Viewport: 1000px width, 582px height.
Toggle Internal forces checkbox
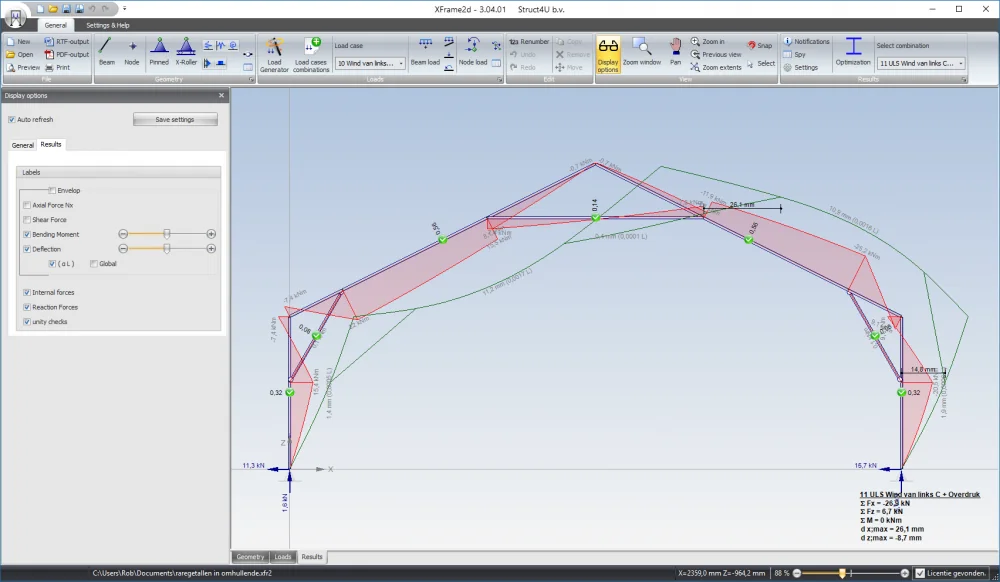tap(27, 292)
